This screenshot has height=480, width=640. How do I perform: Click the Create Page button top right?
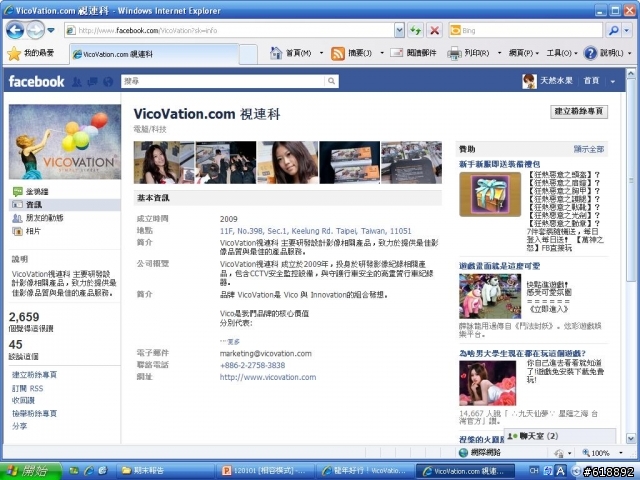coord(579,111)
